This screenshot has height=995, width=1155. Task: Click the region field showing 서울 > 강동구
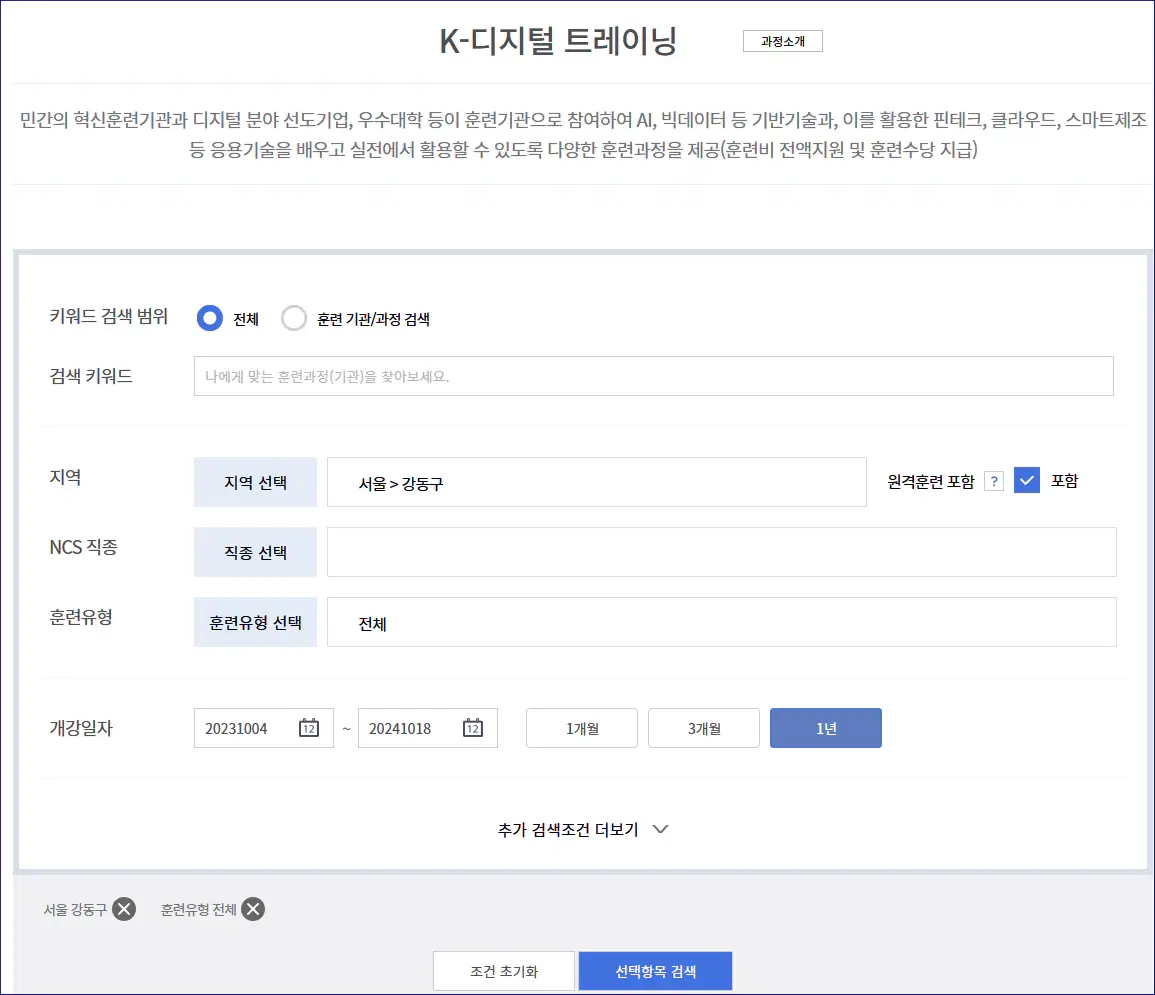tap(597, 481)
